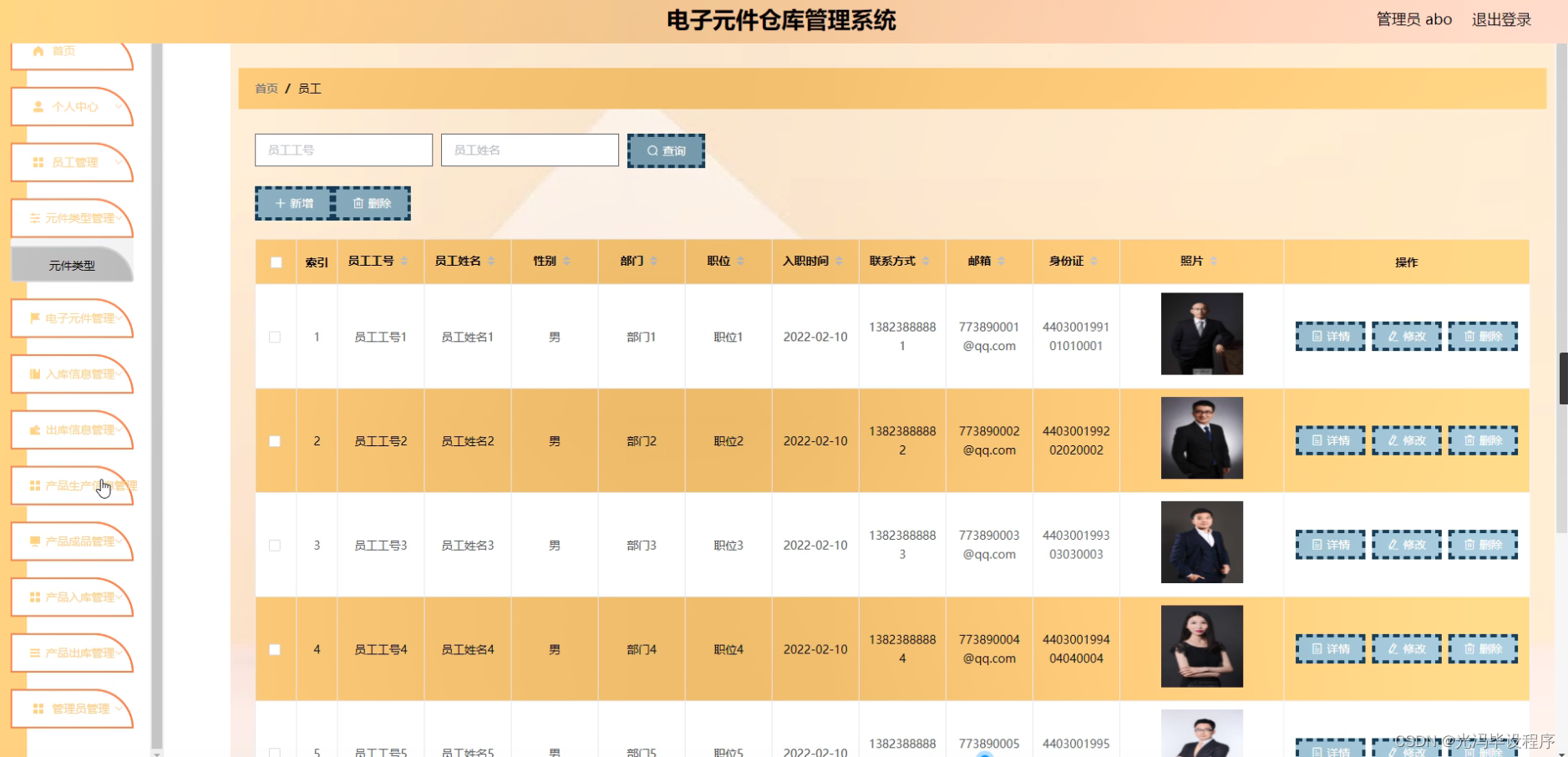Click the trash icon on the 删除 button
The width and height of the screenshot is (1568, 757).
(357, 202)
